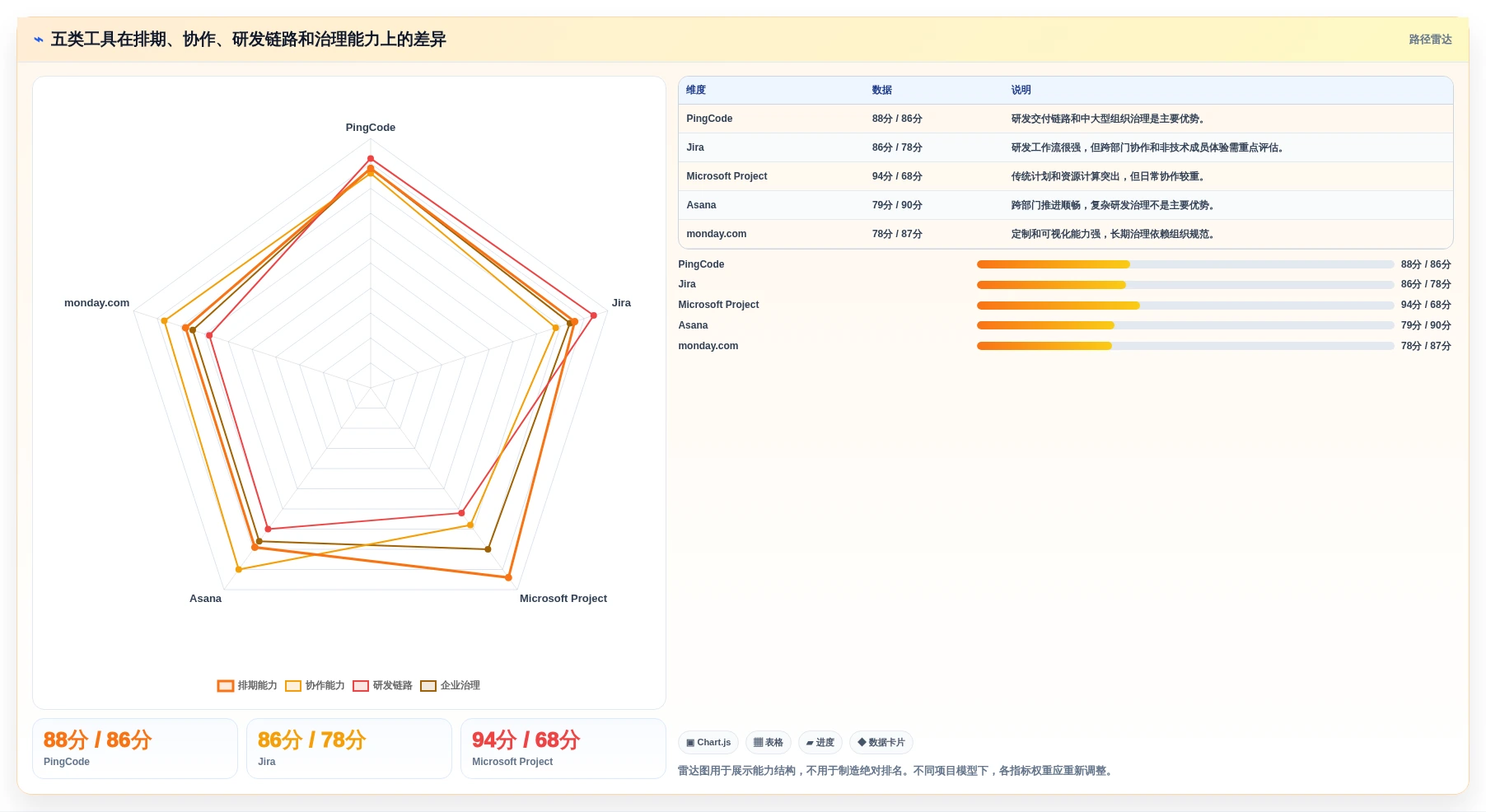The image size is (1486, 812).
Task: Click the 数据卡片 tag chip
Action: click(x=881, y=742)
